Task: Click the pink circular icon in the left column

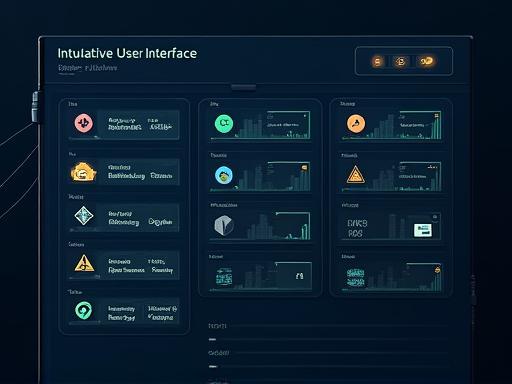Action: coord(83,123)
